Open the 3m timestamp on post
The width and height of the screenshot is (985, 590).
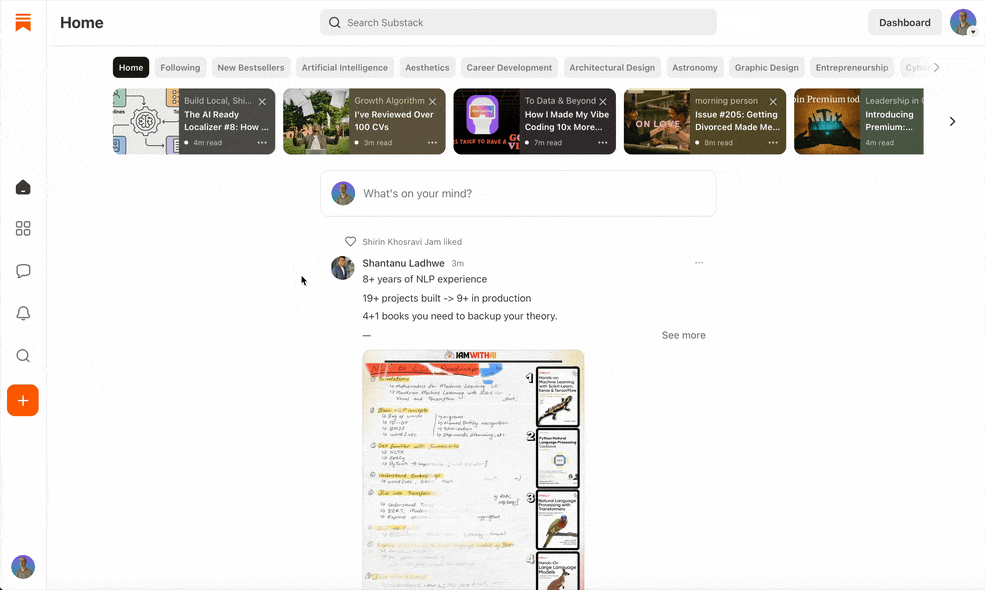point(457,263)
